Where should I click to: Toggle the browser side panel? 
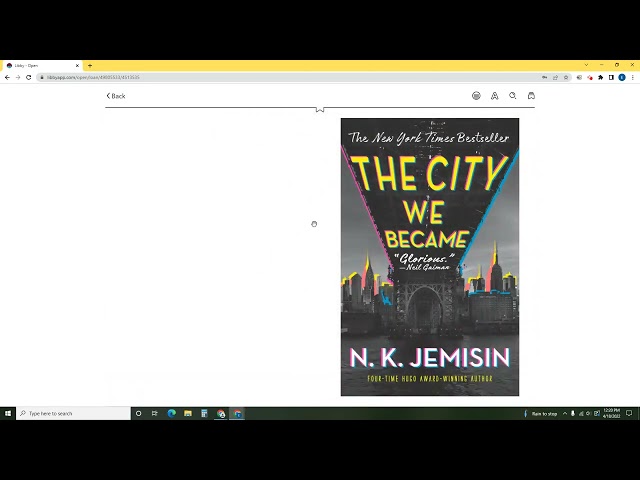(x=611, y=77)
